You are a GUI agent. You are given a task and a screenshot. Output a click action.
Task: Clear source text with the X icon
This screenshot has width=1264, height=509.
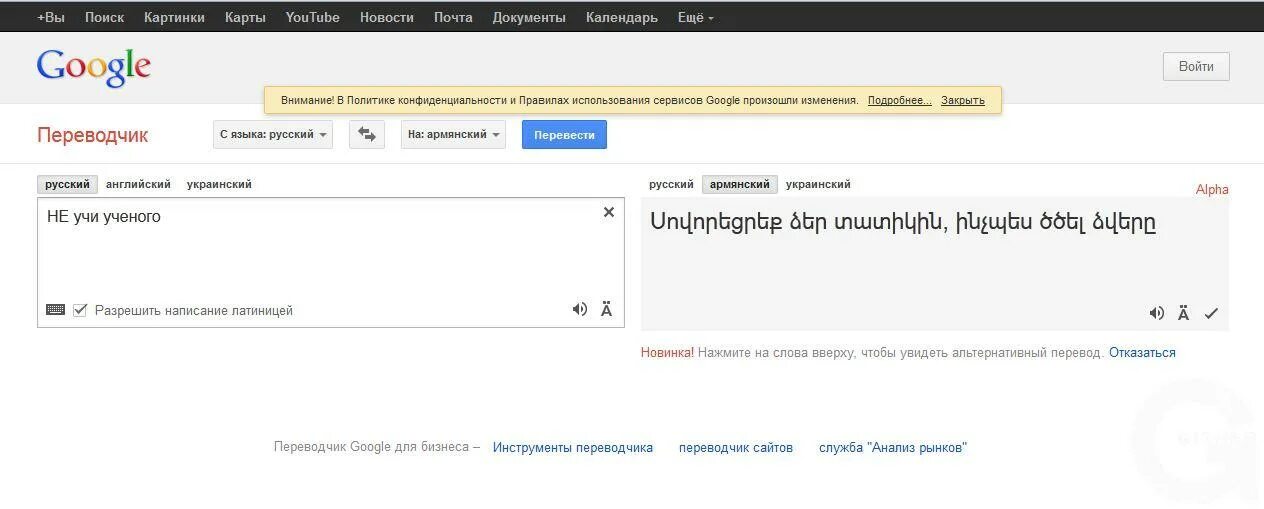(608, 212)
